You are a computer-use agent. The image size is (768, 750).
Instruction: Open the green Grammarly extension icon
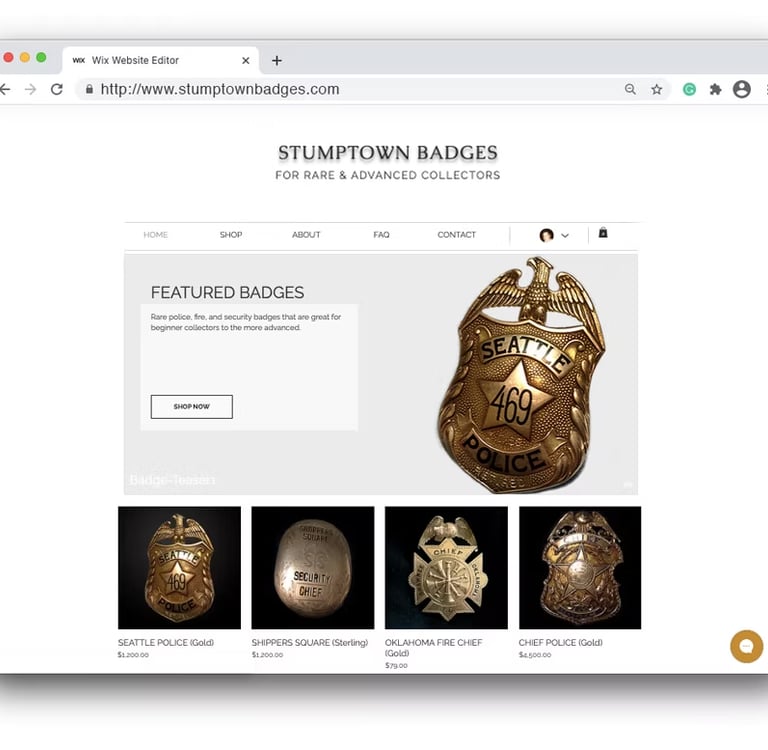pos(690,89)
